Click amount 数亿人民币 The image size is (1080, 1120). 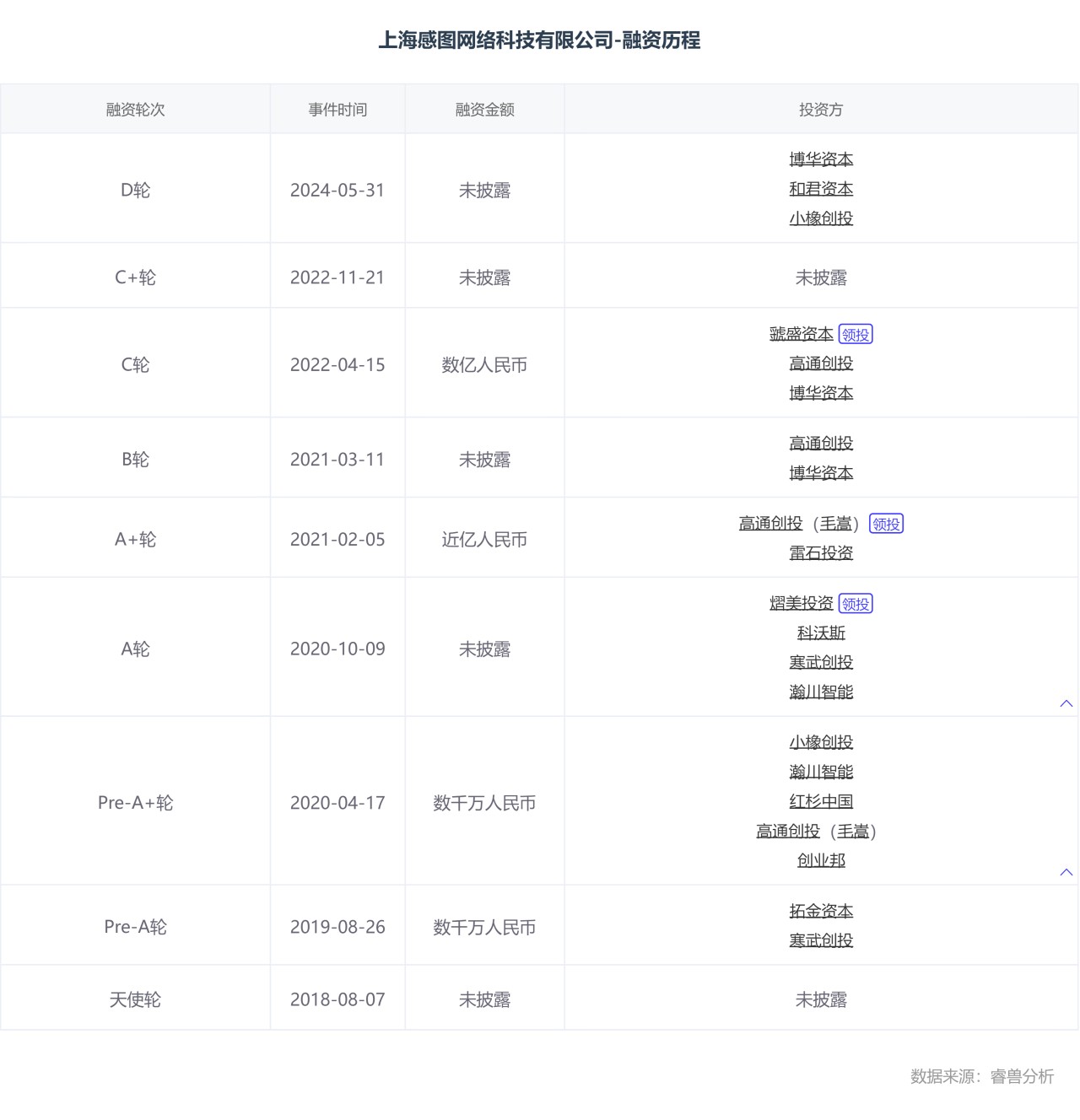484,365
